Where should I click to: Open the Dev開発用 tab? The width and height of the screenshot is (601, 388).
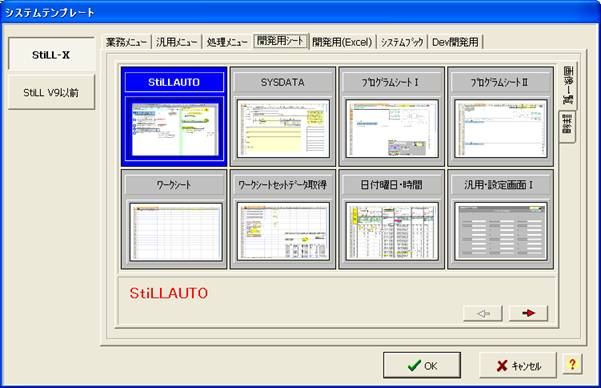(455, 42)
